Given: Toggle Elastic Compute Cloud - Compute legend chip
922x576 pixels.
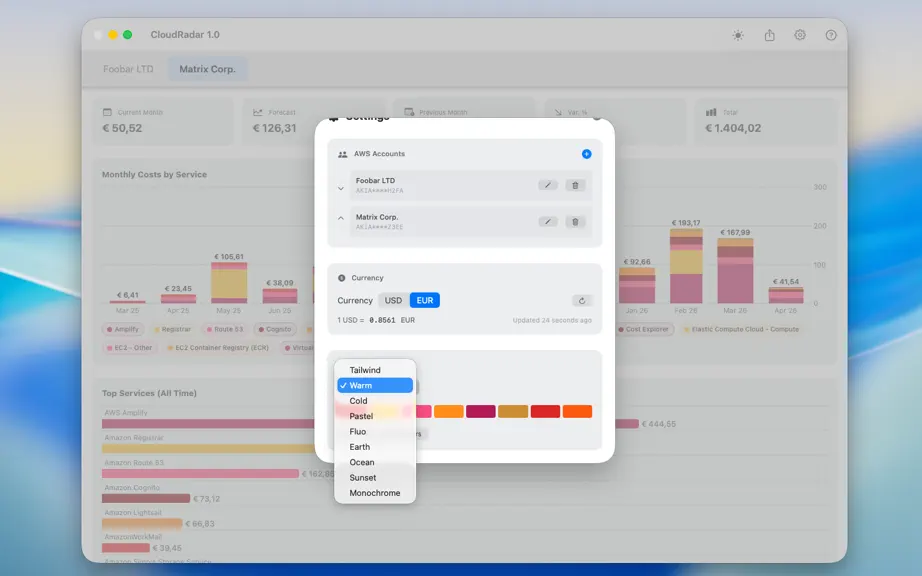Looking at the screenshot, I should (x=741, y=329).
